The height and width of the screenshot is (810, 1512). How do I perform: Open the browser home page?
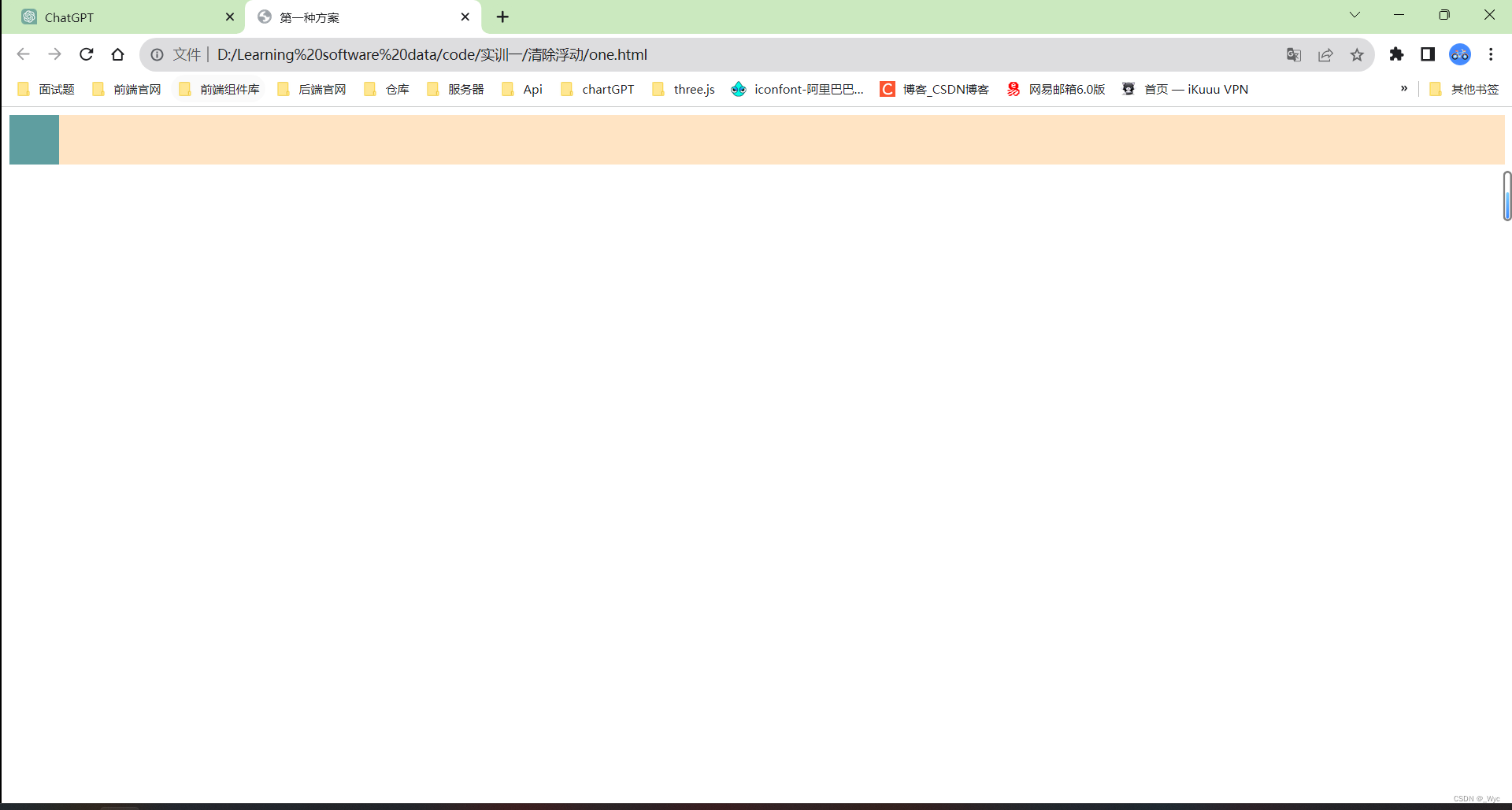[118, 54]
